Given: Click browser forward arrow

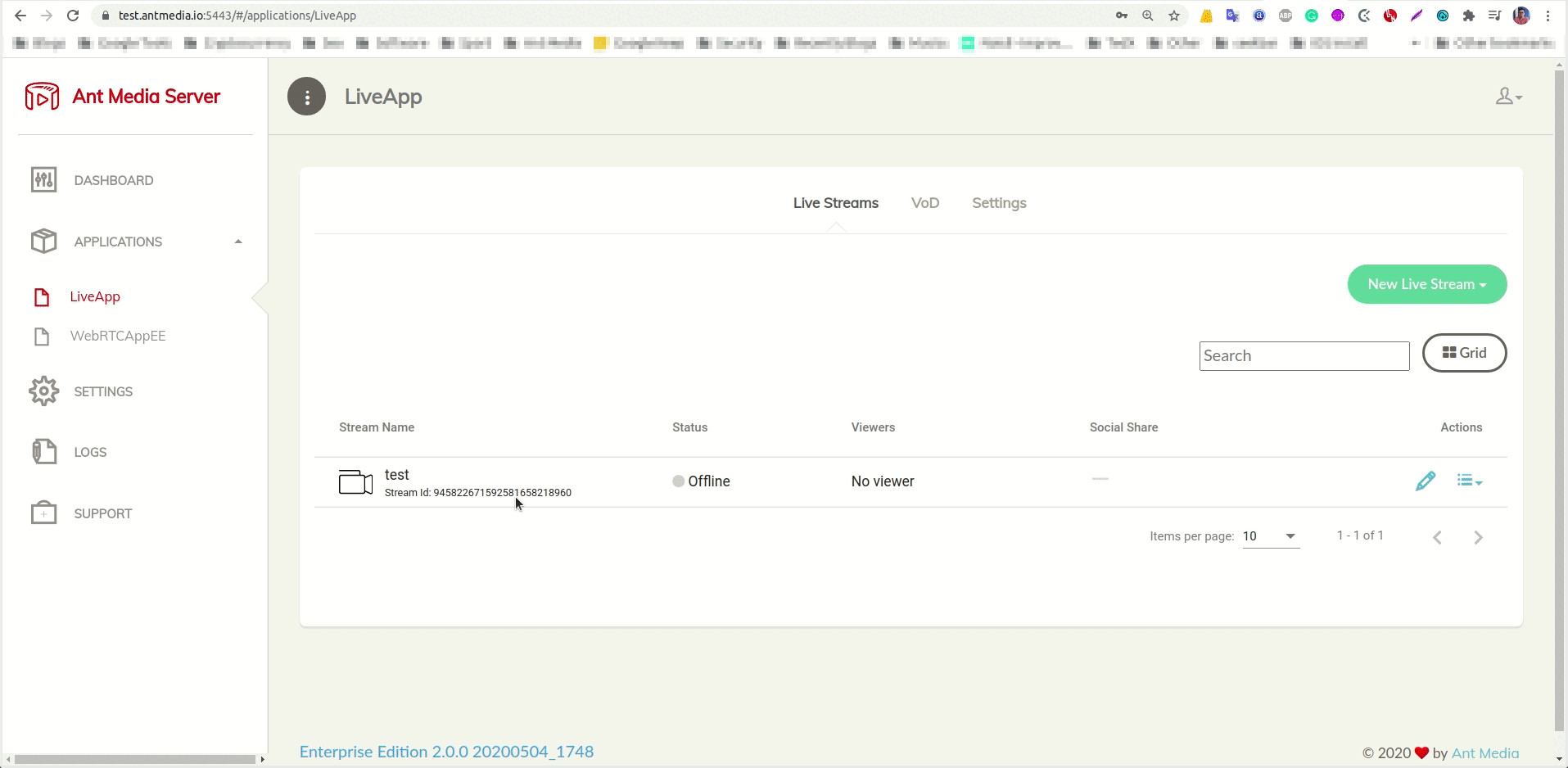Looking at the screenshot, I should pyautogui.click(x=47, y=16).
